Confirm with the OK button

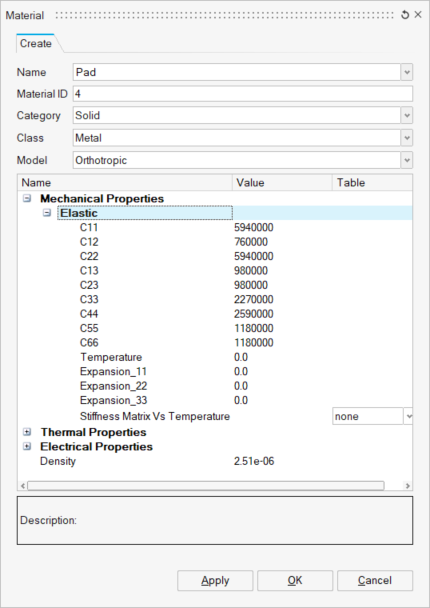(295, 580)
